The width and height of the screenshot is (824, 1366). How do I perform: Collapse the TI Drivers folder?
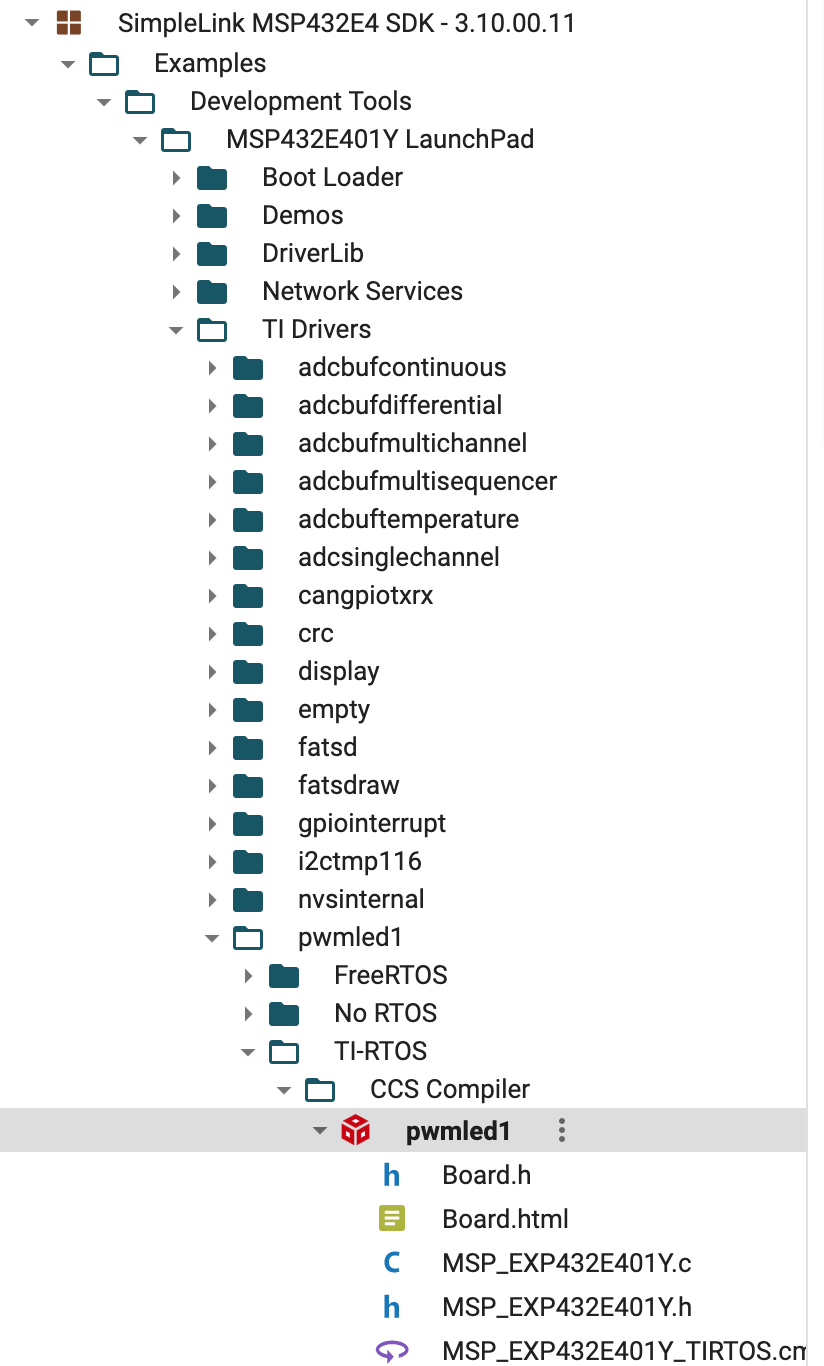pos(176,330)
